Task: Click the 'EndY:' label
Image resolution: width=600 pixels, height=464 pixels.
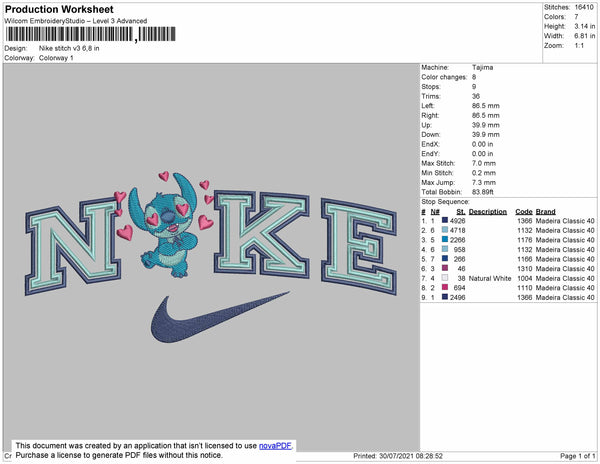Action: click(430, 153)
